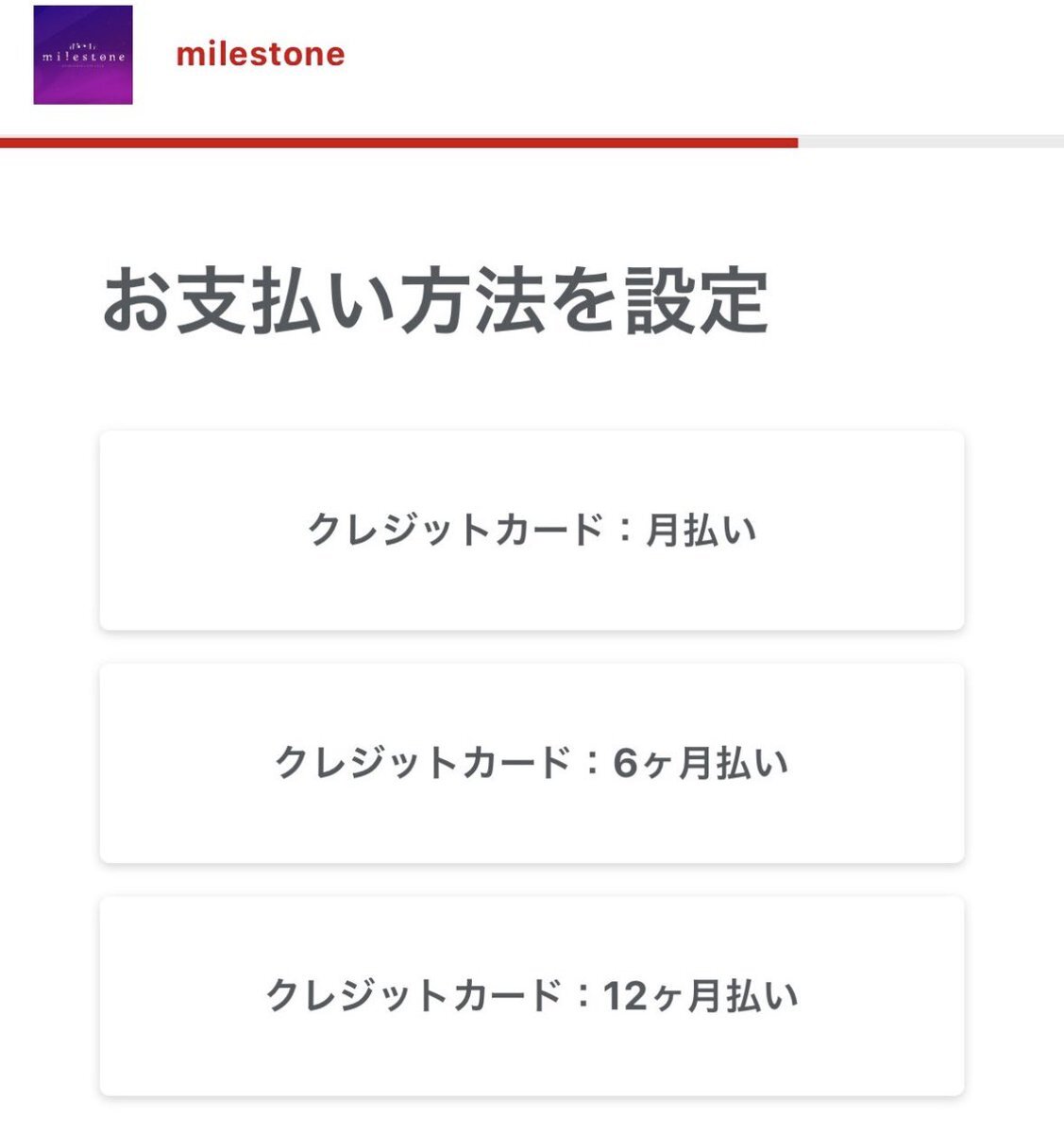Click the 6ヶ月払い card's empty right area
Image resolution: width=1064 pixels, height=1133 pixels.
[876, 763]
